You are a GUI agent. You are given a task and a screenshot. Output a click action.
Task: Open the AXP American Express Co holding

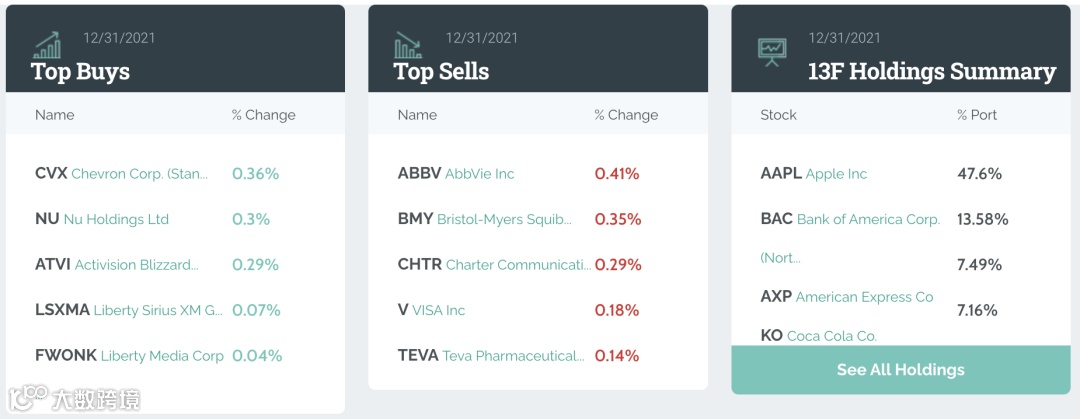(847, 297)
